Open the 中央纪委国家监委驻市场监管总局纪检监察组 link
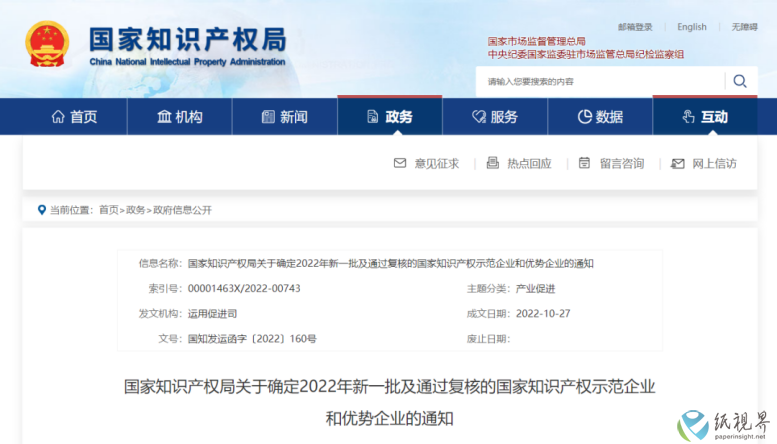Image resolution: width=777 pixels, height=444 pixels. 585,54
